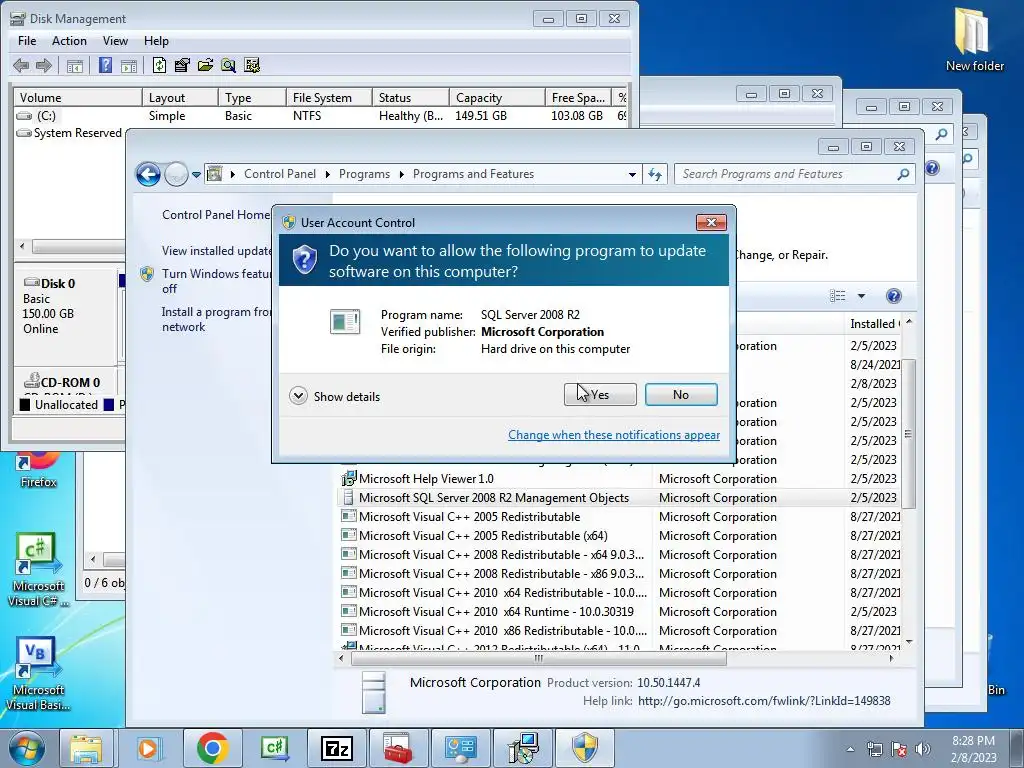Open the Control Panel taskbar button
Viewport: 1024px width, 768px height.
click(x=460, y=748)
